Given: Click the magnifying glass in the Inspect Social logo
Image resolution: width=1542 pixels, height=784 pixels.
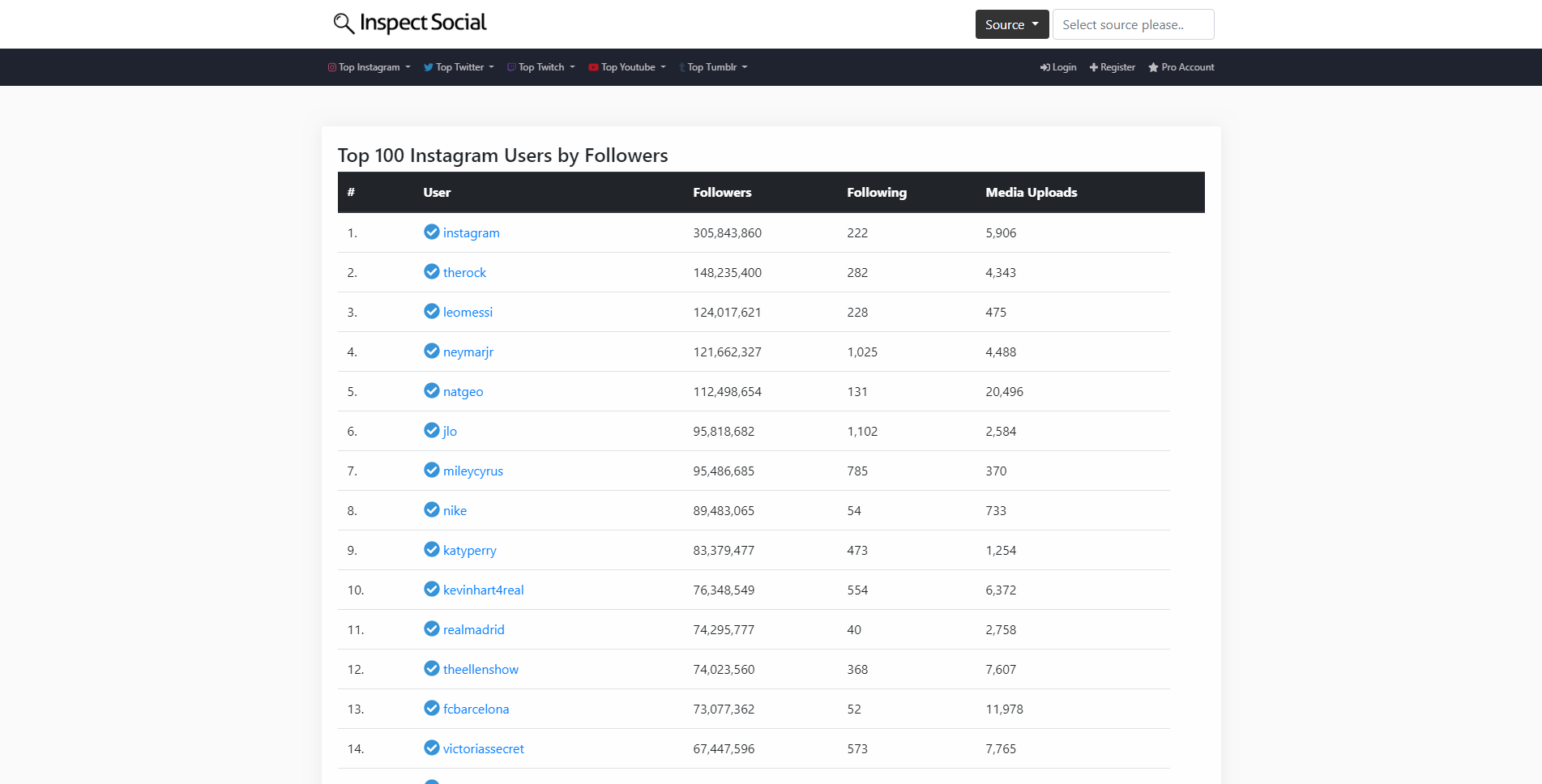Looking at the screenshot, I should click(x=343, y=23).
